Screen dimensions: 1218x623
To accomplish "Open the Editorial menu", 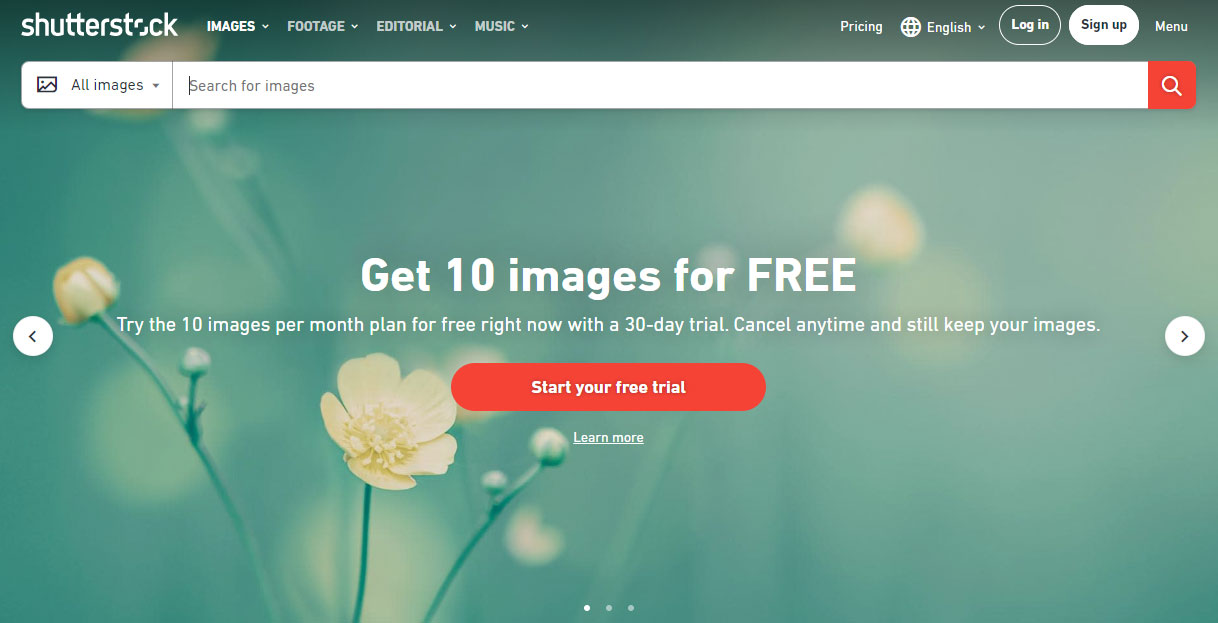I will 417,26.
